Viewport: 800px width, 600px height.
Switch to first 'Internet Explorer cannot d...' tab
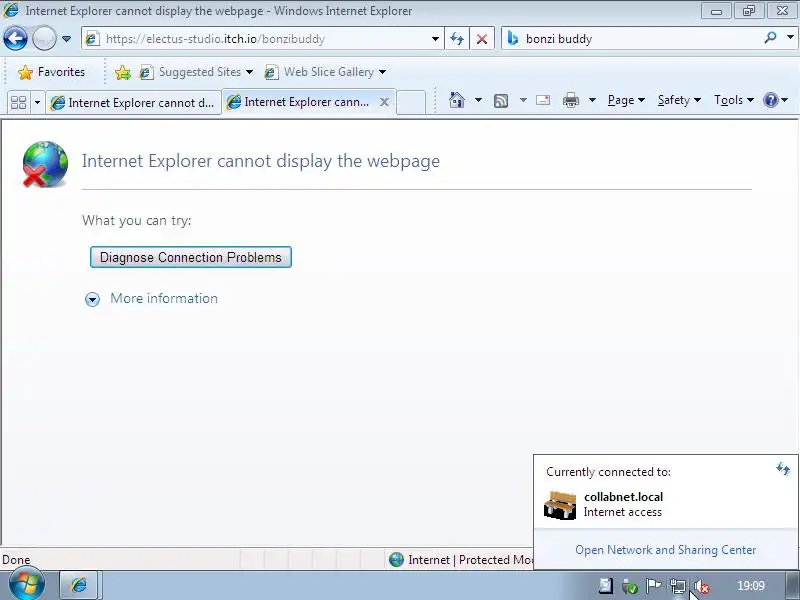point(133,103)
